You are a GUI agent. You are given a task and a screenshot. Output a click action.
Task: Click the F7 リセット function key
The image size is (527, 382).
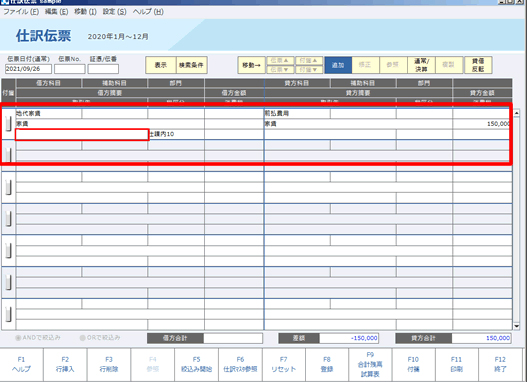[284, 365]
